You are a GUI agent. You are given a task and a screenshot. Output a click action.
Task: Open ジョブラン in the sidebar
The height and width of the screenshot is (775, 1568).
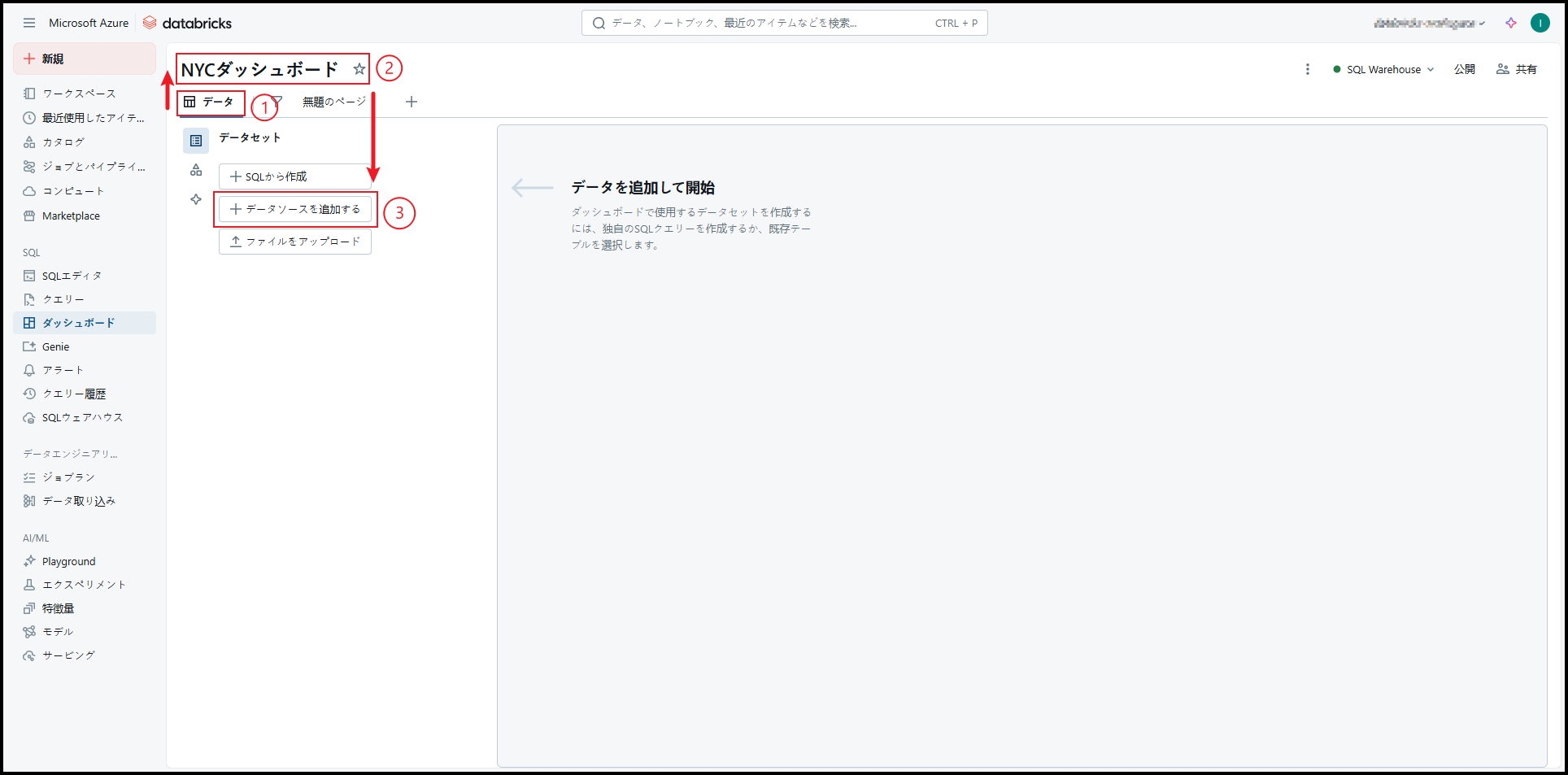[x=85, y=477]
